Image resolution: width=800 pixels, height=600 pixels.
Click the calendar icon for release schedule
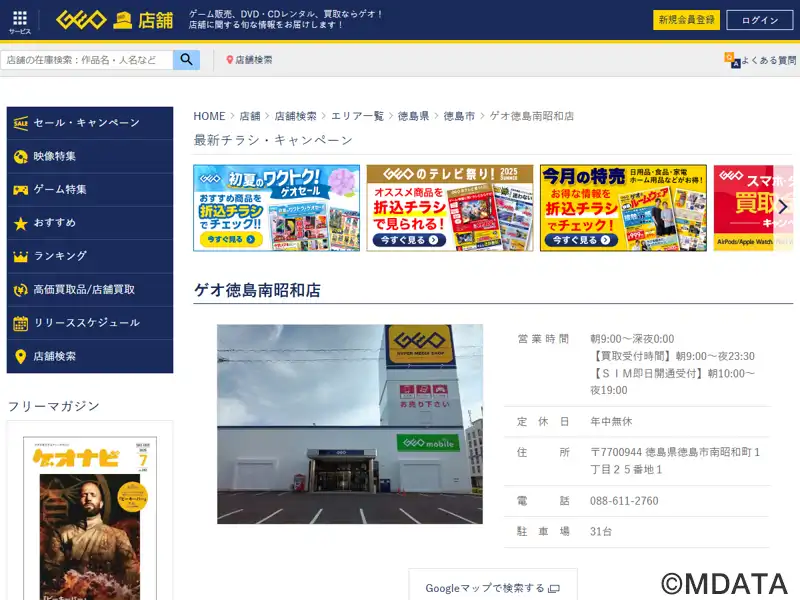tap(20, 323)
